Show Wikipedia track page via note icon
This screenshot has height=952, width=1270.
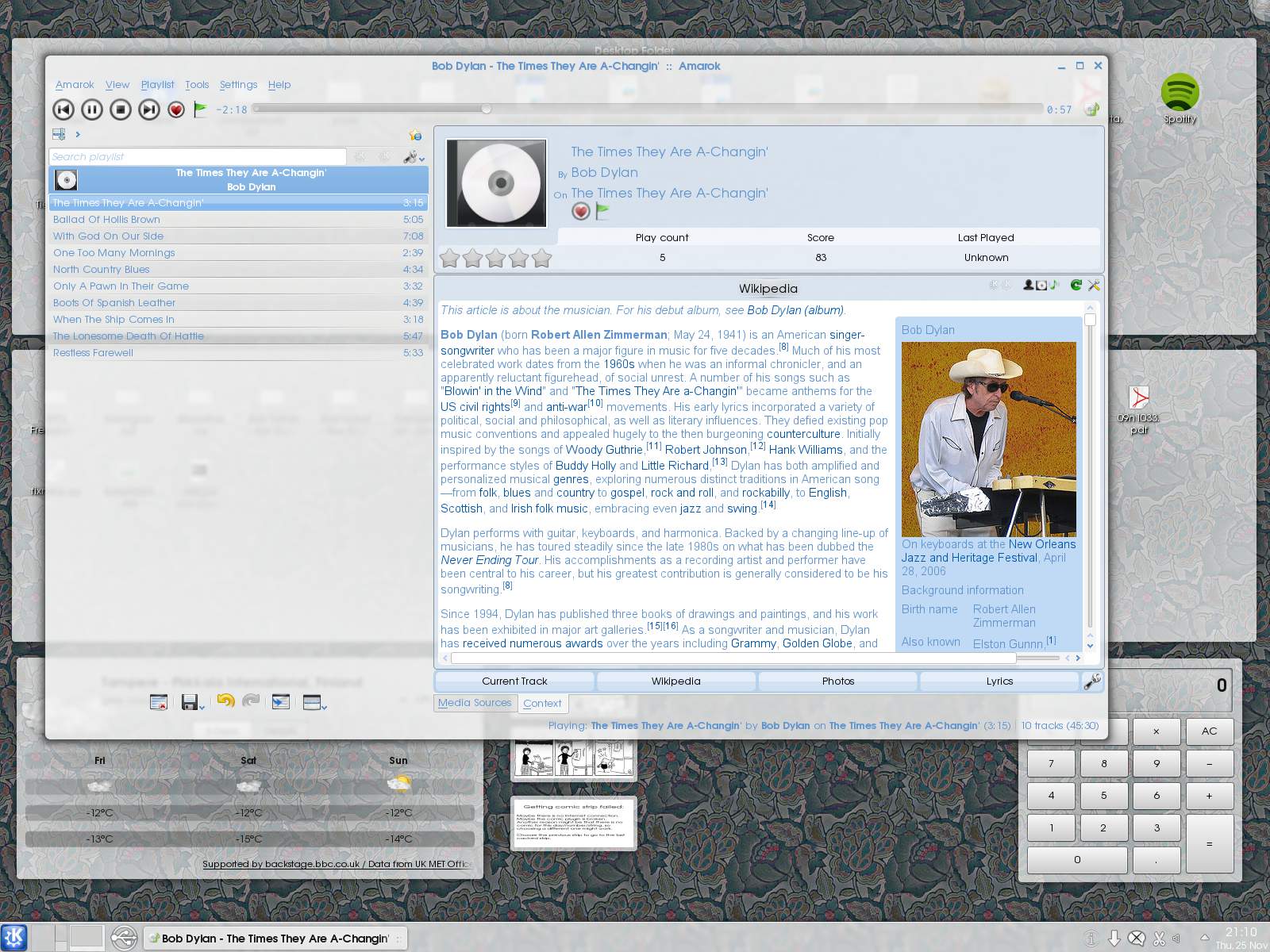(x=1054, y=285)
